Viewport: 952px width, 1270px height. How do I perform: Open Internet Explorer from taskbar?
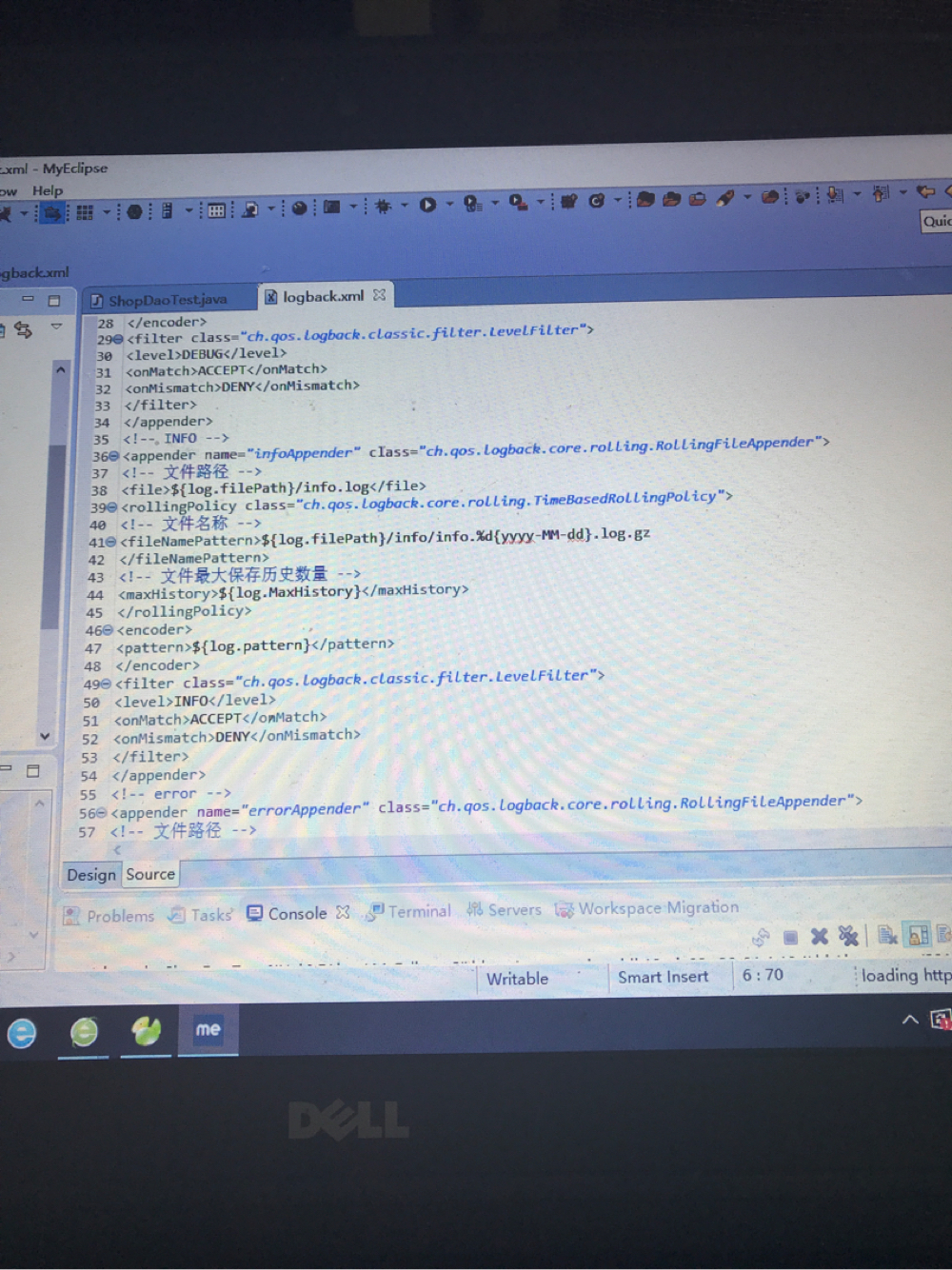21,1033
